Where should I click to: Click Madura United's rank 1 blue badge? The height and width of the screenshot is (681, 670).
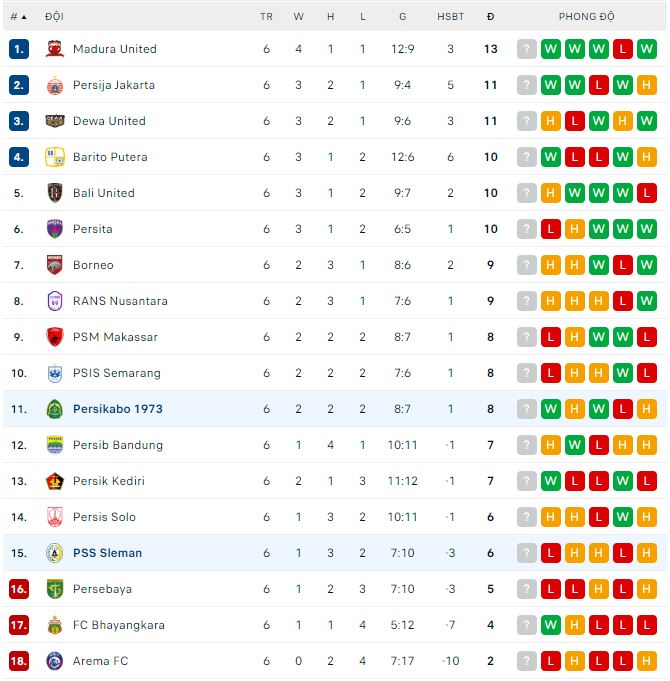[19, 49]
